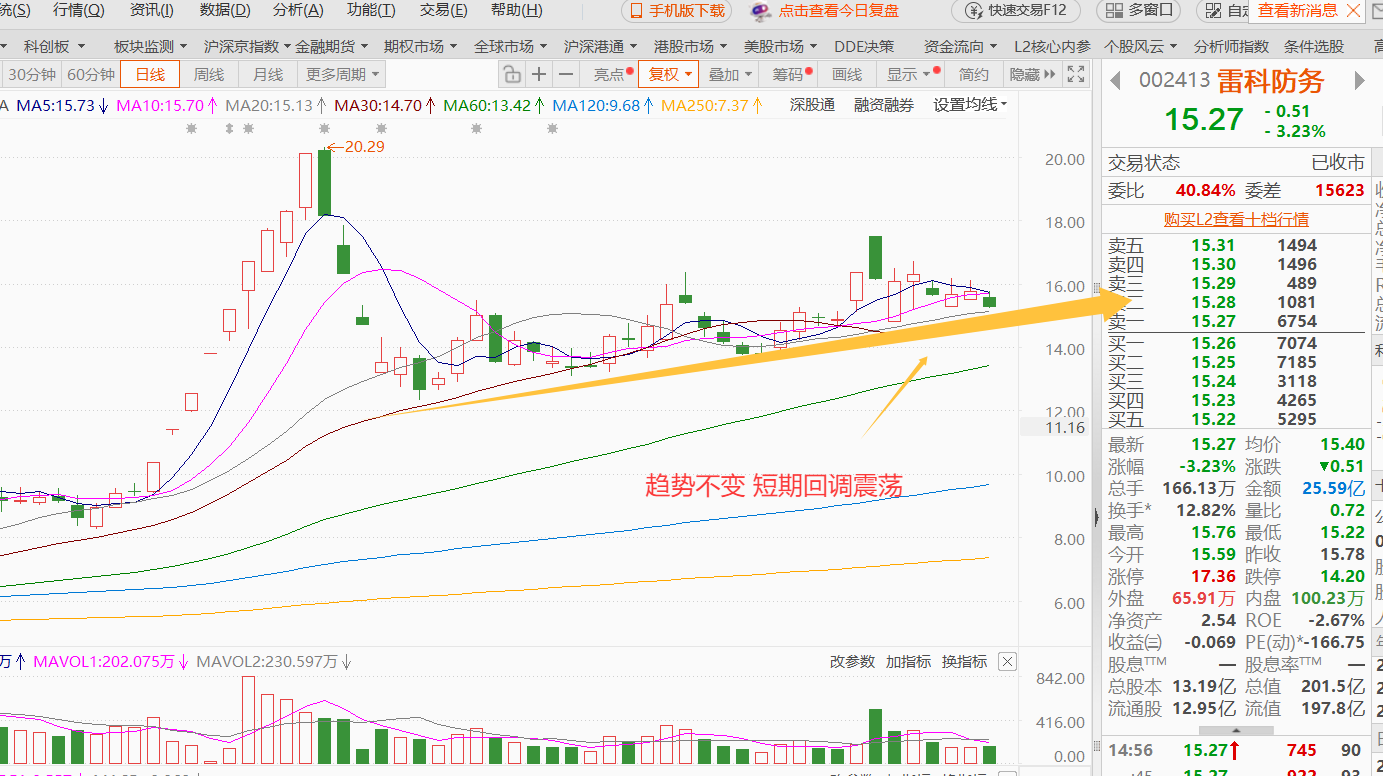Click 购买L2查看十档行情 link
This screenshot has width=1383, height=776.
coord(1236,219)
